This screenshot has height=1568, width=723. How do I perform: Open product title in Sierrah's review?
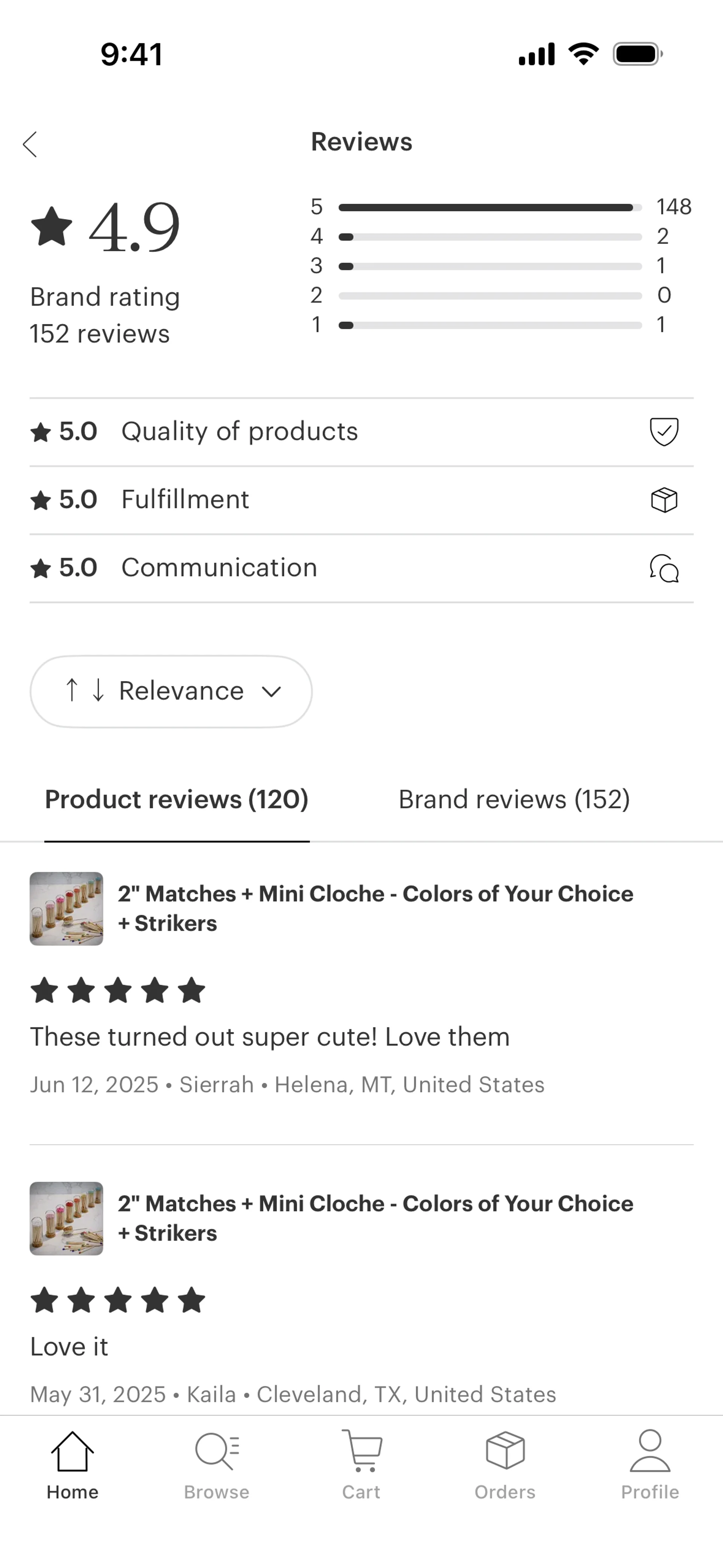tap(375, 908)
